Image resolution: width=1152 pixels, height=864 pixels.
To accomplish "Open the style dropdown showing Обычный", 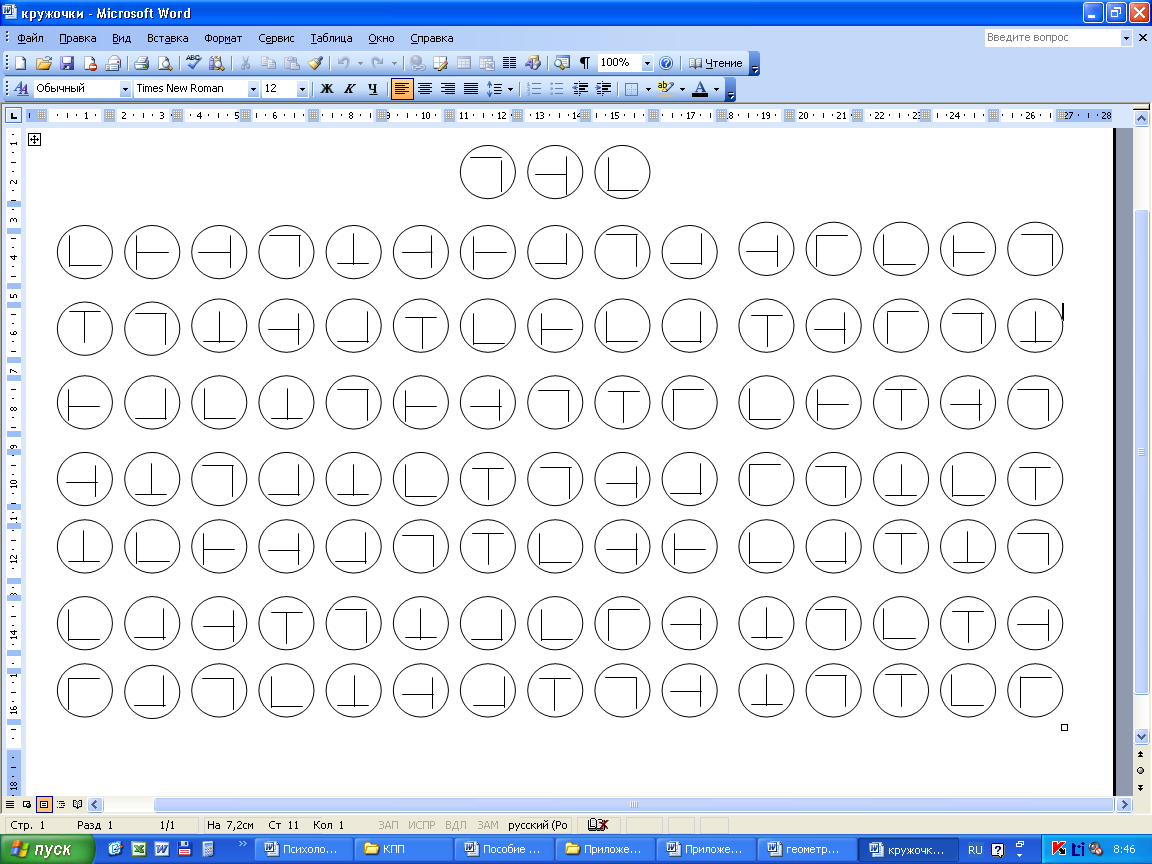I will 125,89.
